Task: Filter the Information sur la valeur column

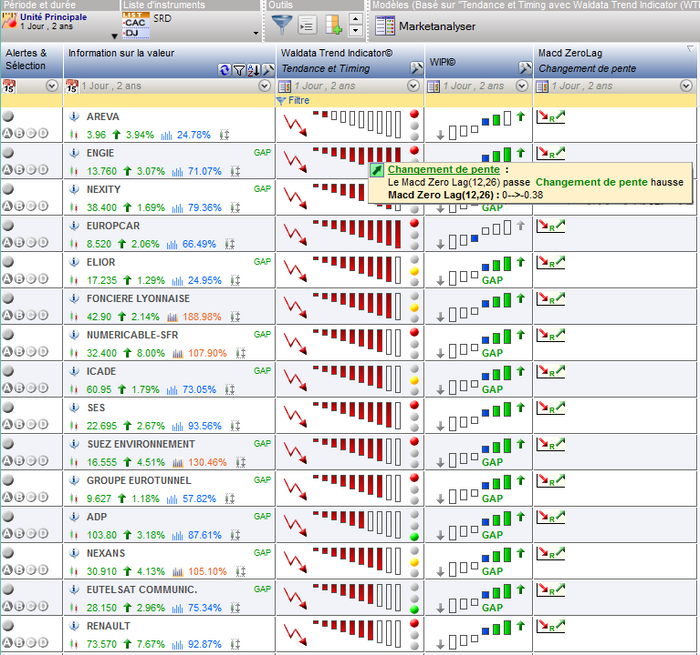Action: pyautogui.click(x=239, y=70)
